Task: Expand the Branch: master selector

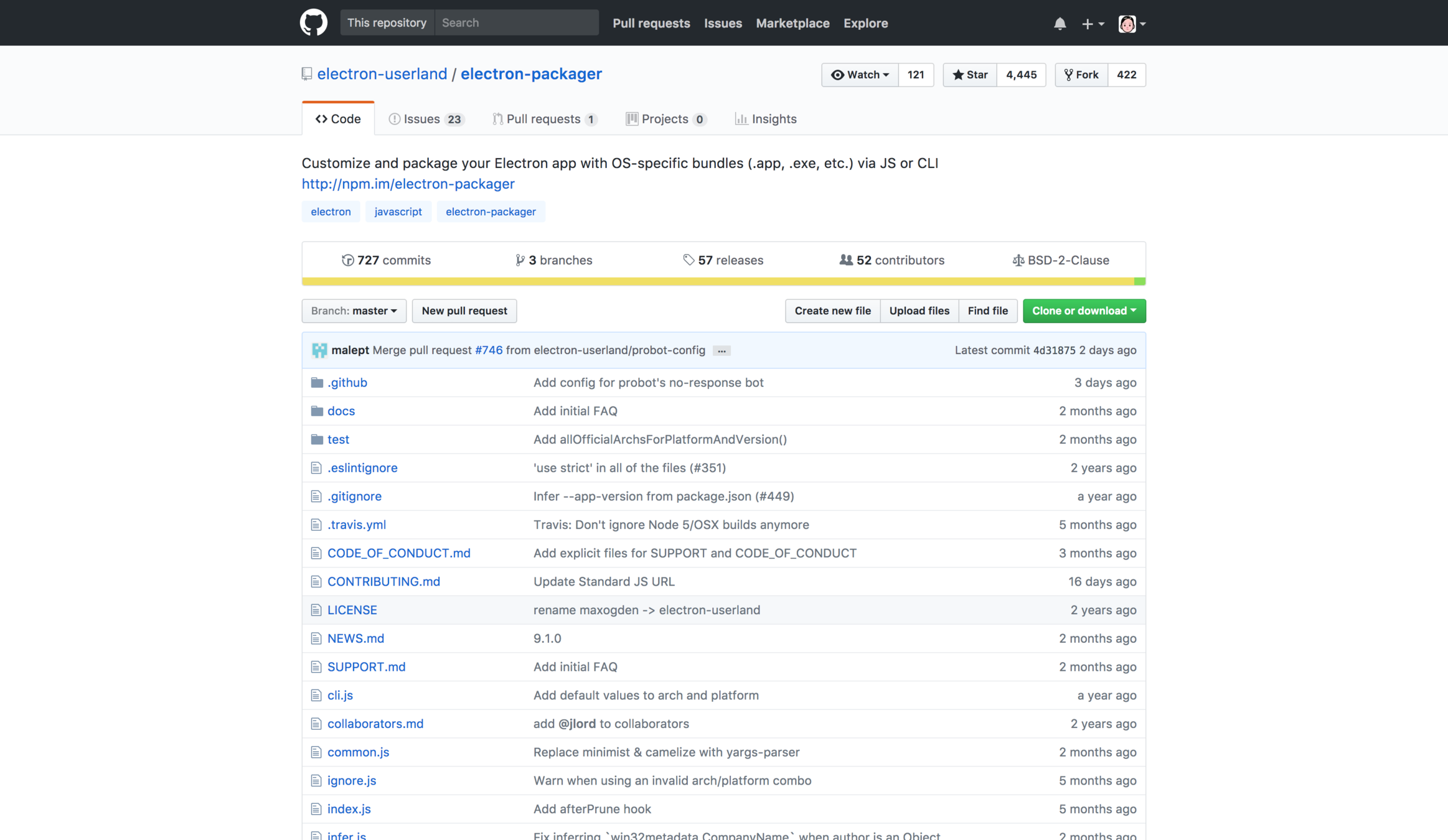Action: tap(354, 310)
